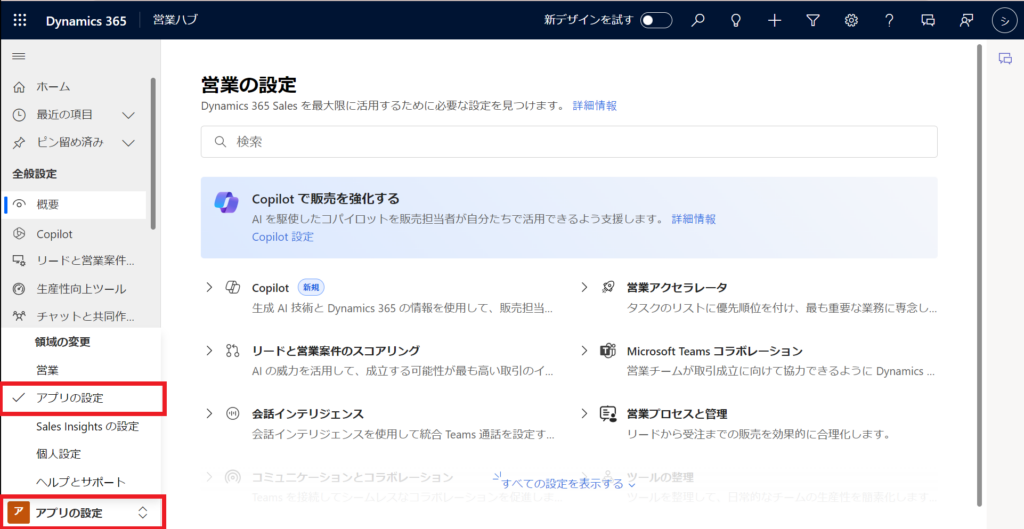Select 概要 in the sidebar

75,204
